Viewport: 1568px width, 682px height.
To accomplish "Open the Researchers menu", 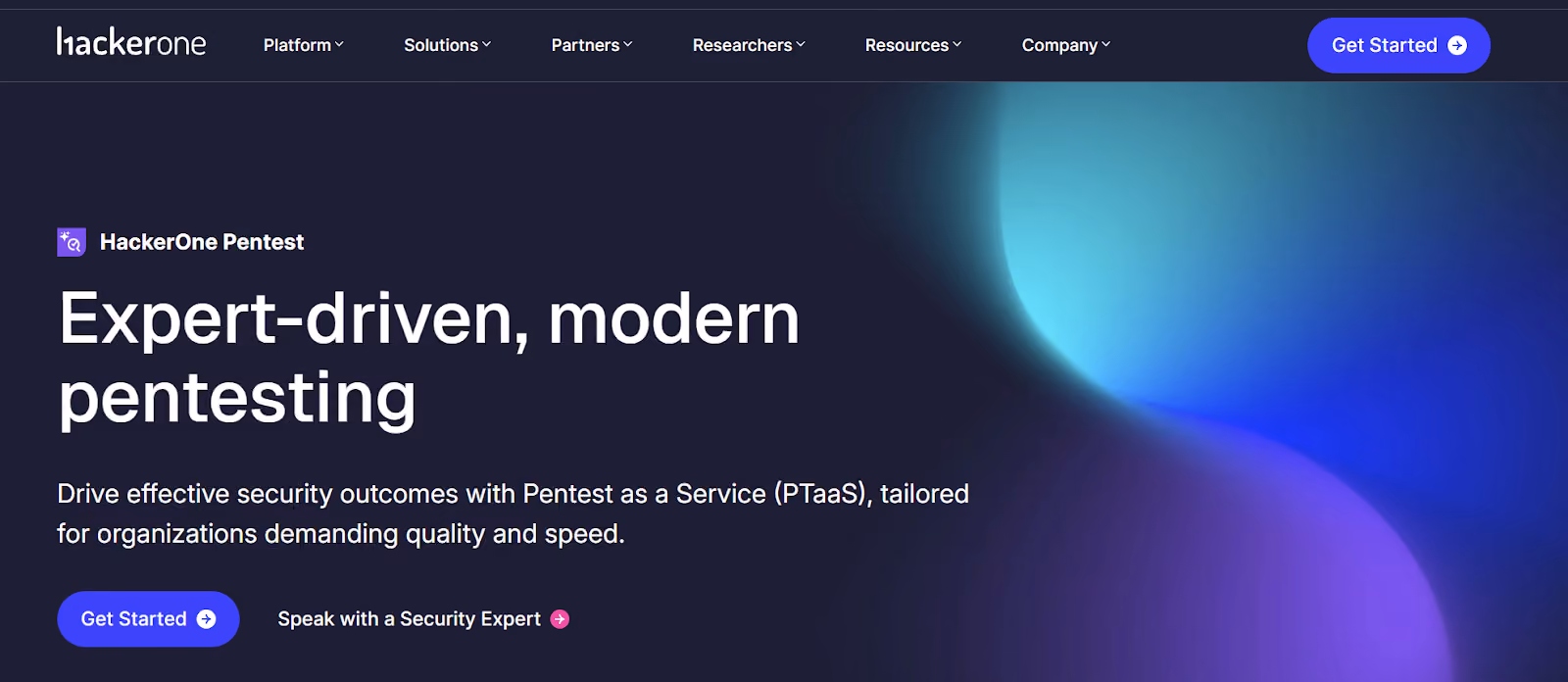I will coord(749,45).
